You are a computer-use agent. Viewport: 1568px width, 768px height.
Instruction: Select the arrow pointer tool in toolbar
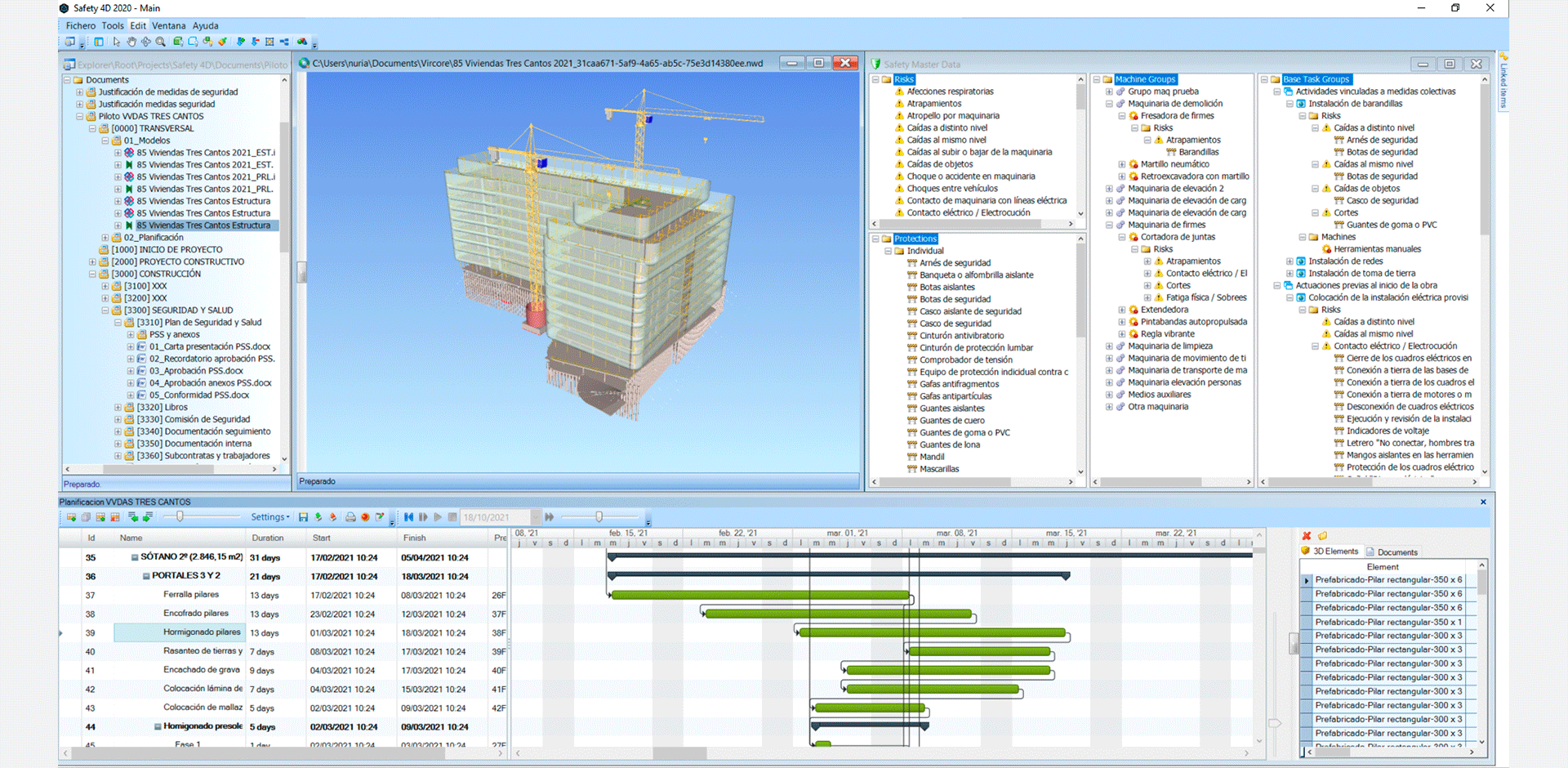[117, 42]
